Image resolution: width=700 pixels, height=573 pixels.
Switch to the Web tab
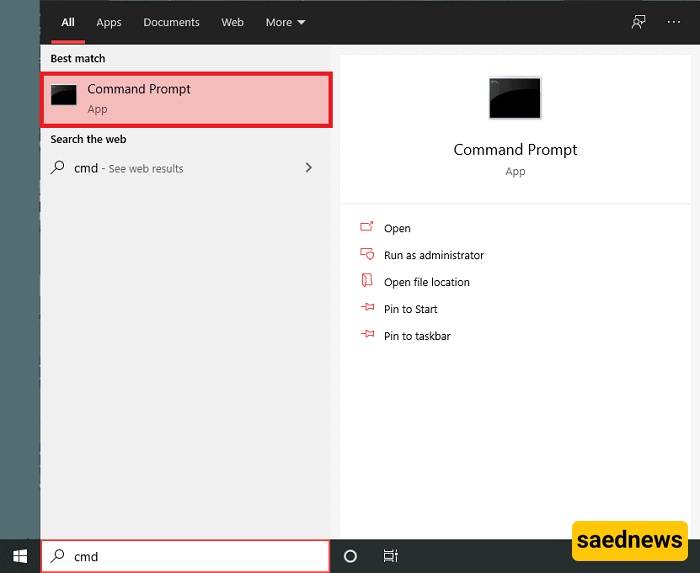(233, 22)
